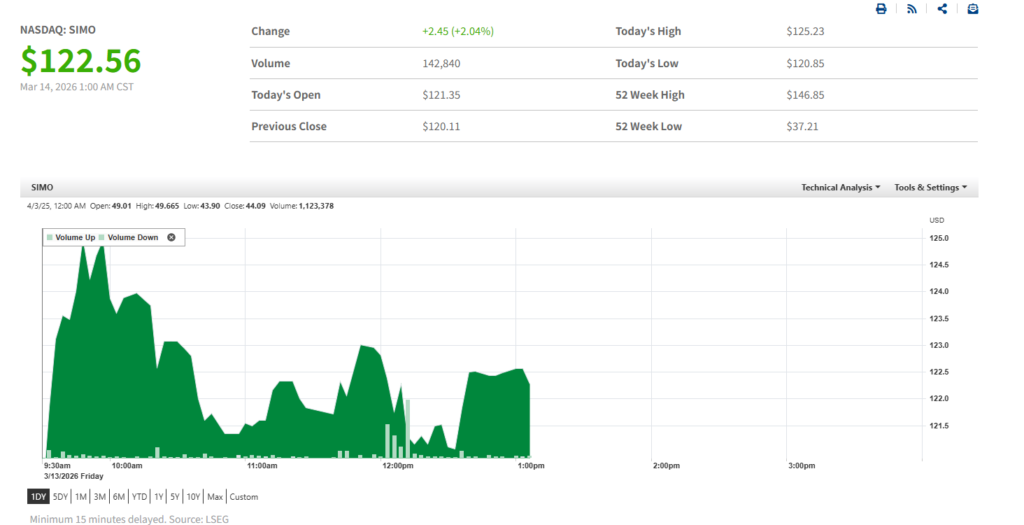The height and width of the screenshot is (525, 1024).
Task: Open the Custom date range option
Action: (244, 497)
